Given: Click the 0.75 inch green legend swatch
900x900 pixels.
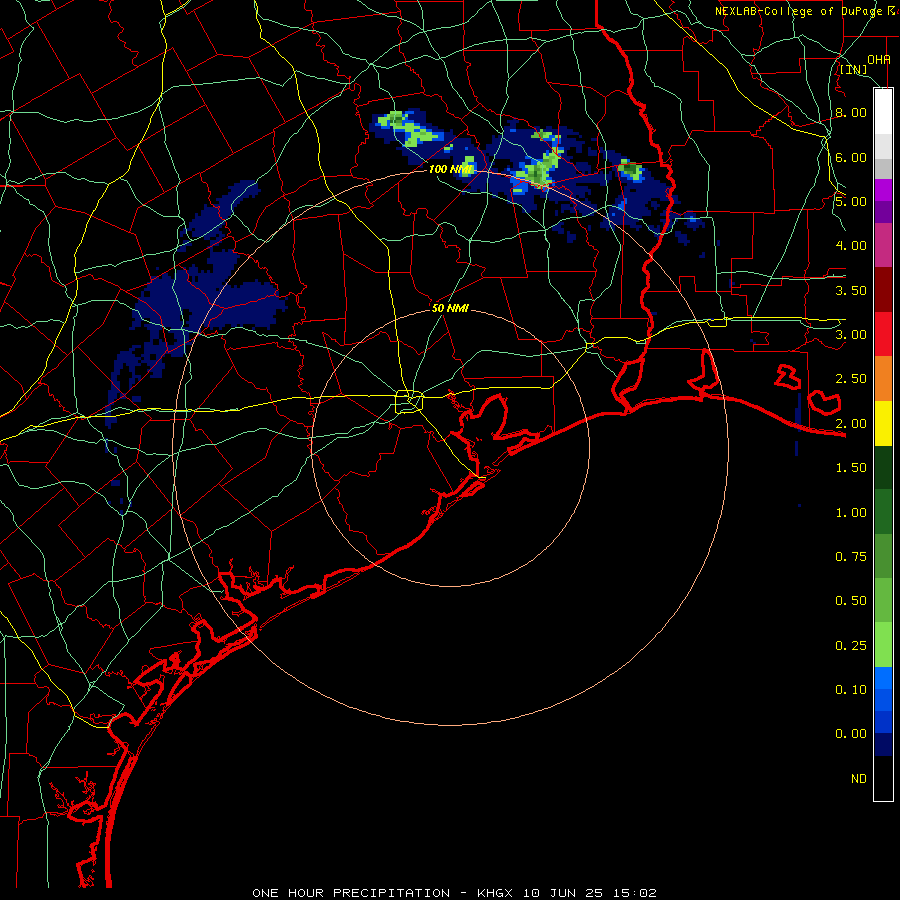Looking at the screenshot, I should [883, 556].
